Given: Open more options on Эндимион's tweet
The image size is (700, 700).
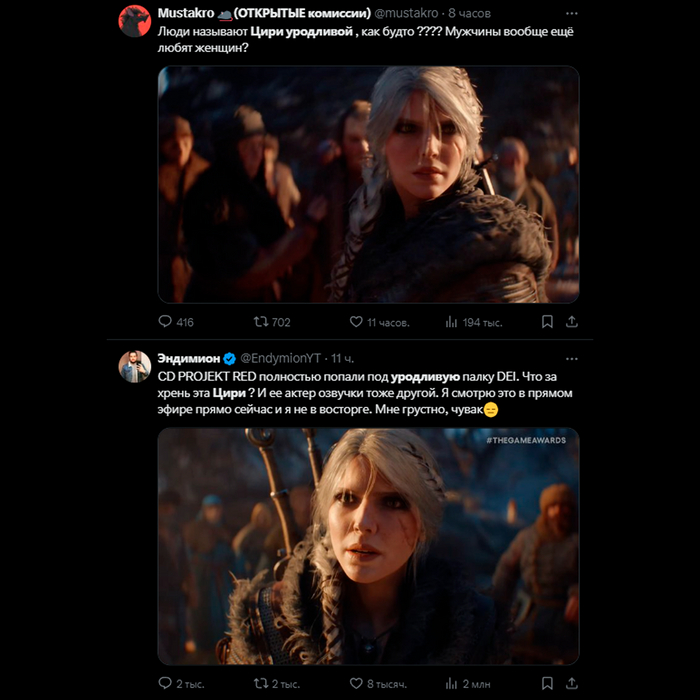Looking at the screenshot, I should pyautogui.click(x=571, y=357).
